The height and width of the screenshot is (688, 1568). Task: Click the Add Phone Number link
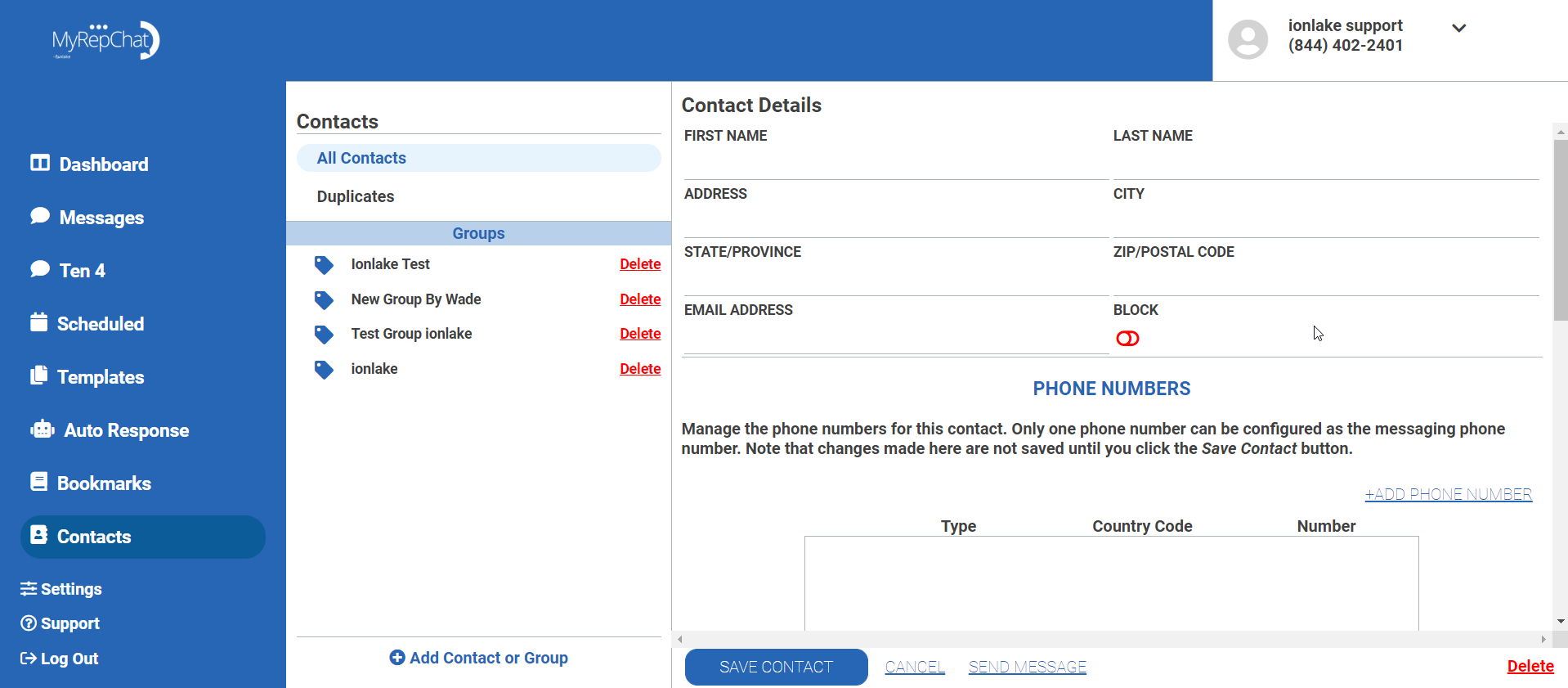tap(1448, 494)
